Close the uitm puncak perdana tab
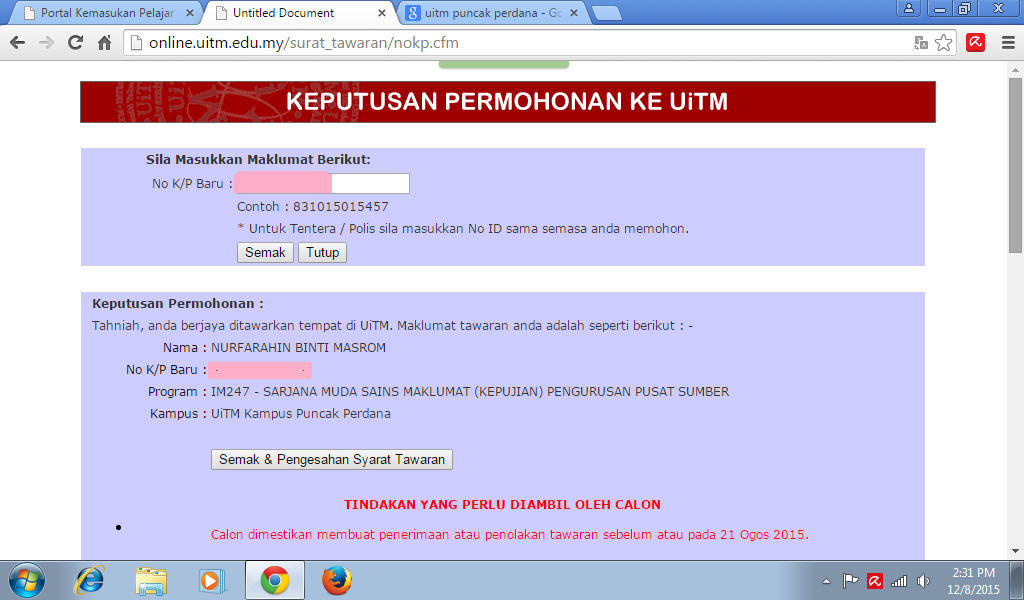 [x=573, y=12]
